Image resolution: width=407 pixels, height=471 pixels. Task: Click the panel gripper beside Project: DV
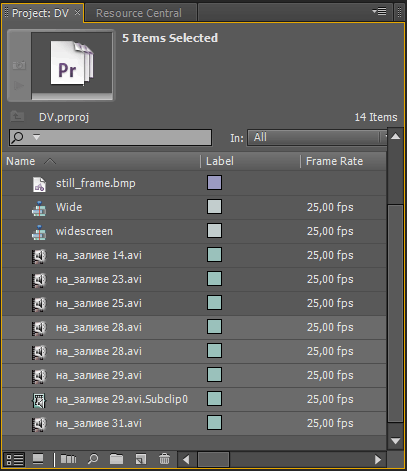6,13
